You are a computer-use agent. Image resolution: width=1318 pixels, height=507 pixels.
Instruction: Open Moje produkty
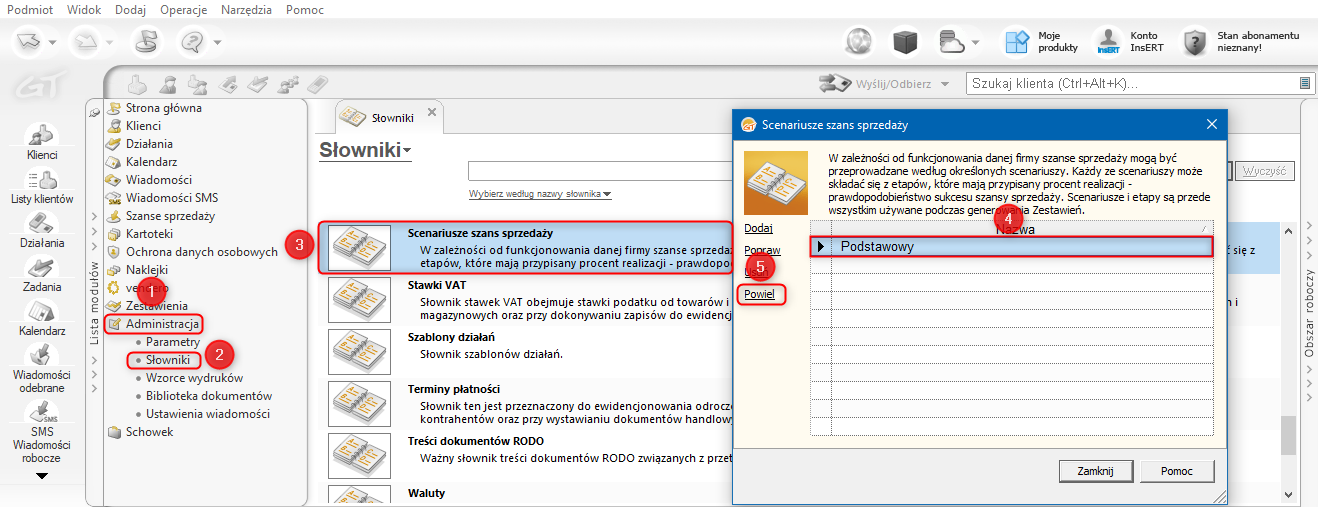coord(1041,41)
